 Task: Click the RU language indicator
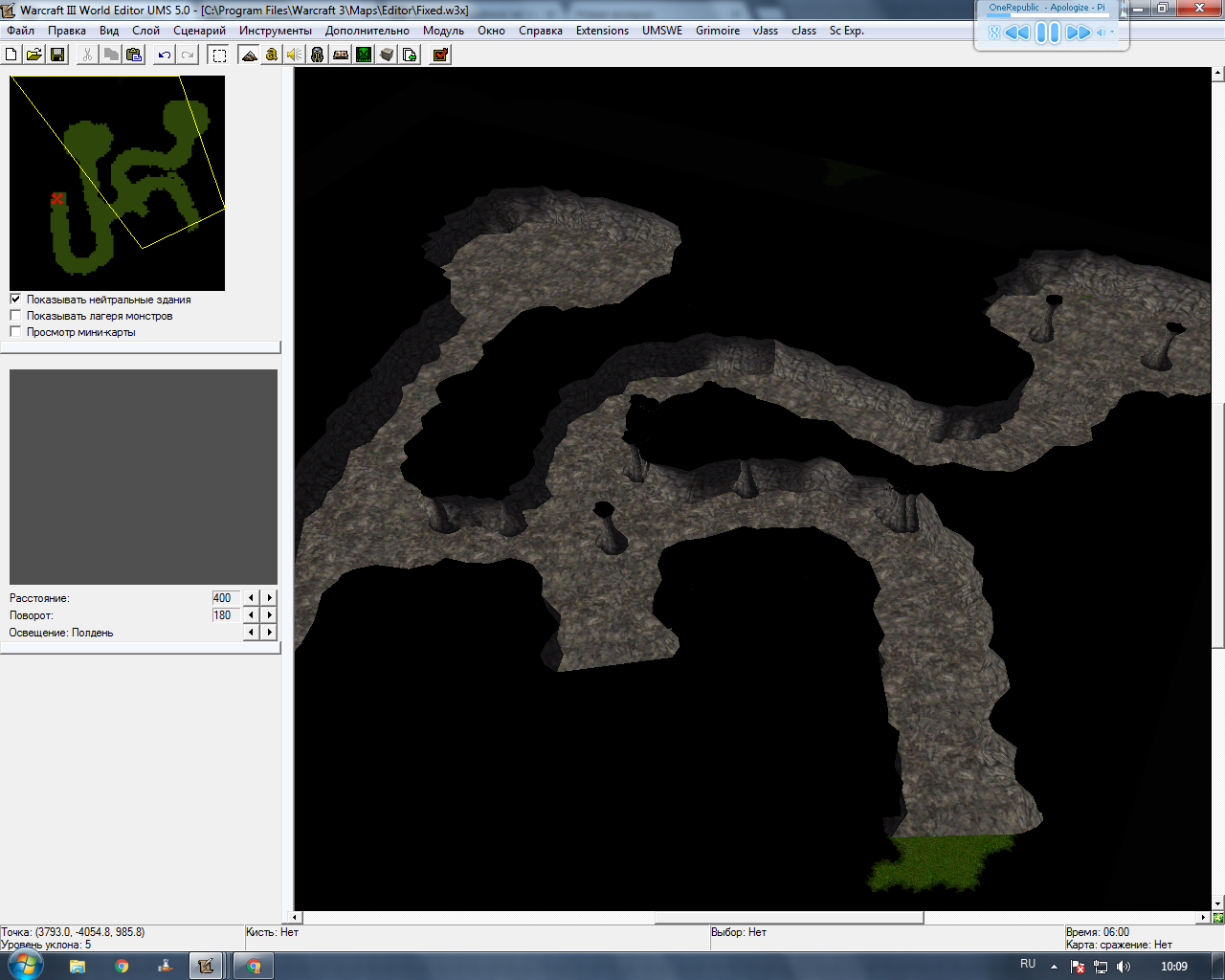1028,964
